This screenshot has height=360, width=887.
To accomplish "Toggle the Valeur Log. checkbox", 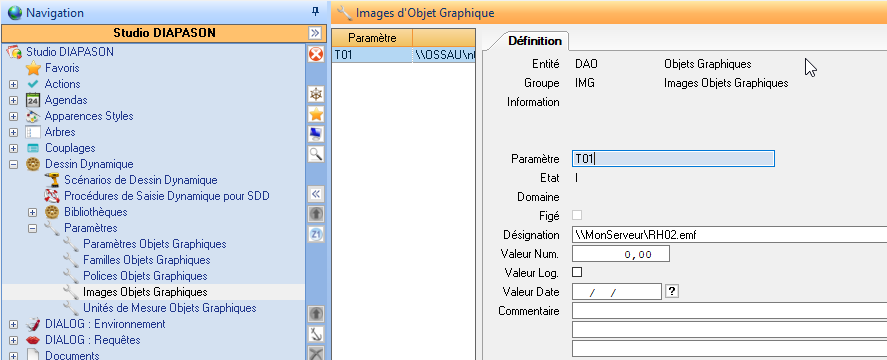I will coord(577,272).
